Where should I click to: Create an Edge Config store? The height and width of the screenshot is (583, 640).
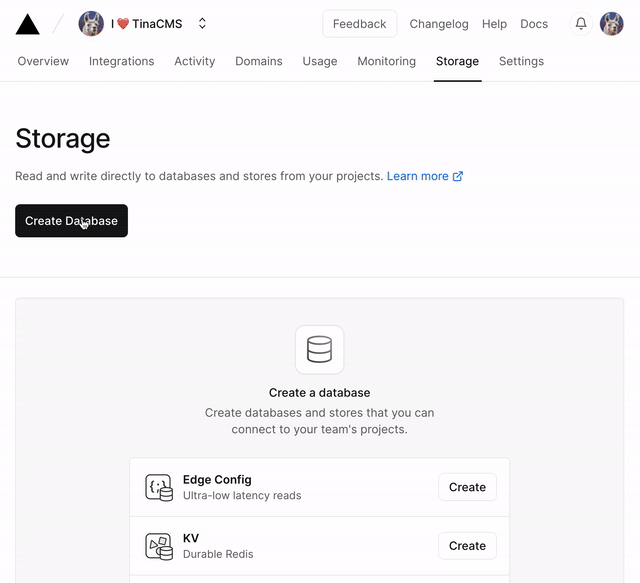coord(467,487)
